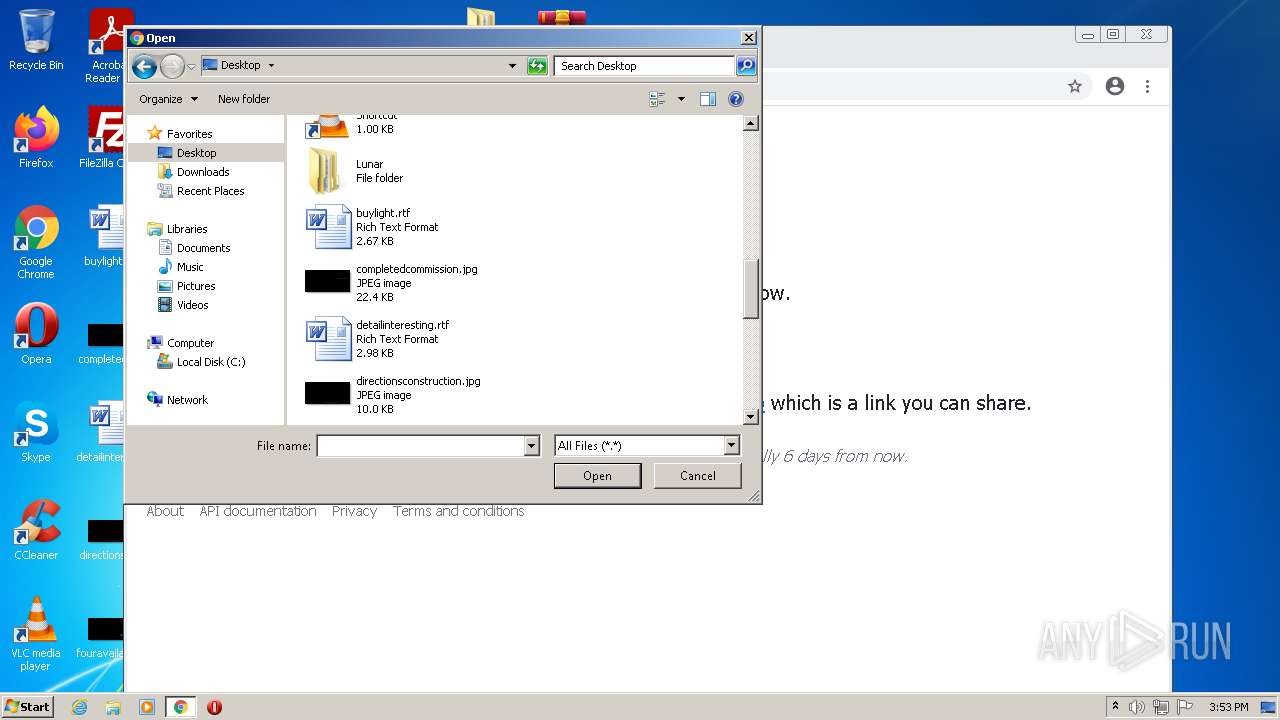Open the Organize menu
The height and width of the screenshot is (720, 1280).
[168, 99]
